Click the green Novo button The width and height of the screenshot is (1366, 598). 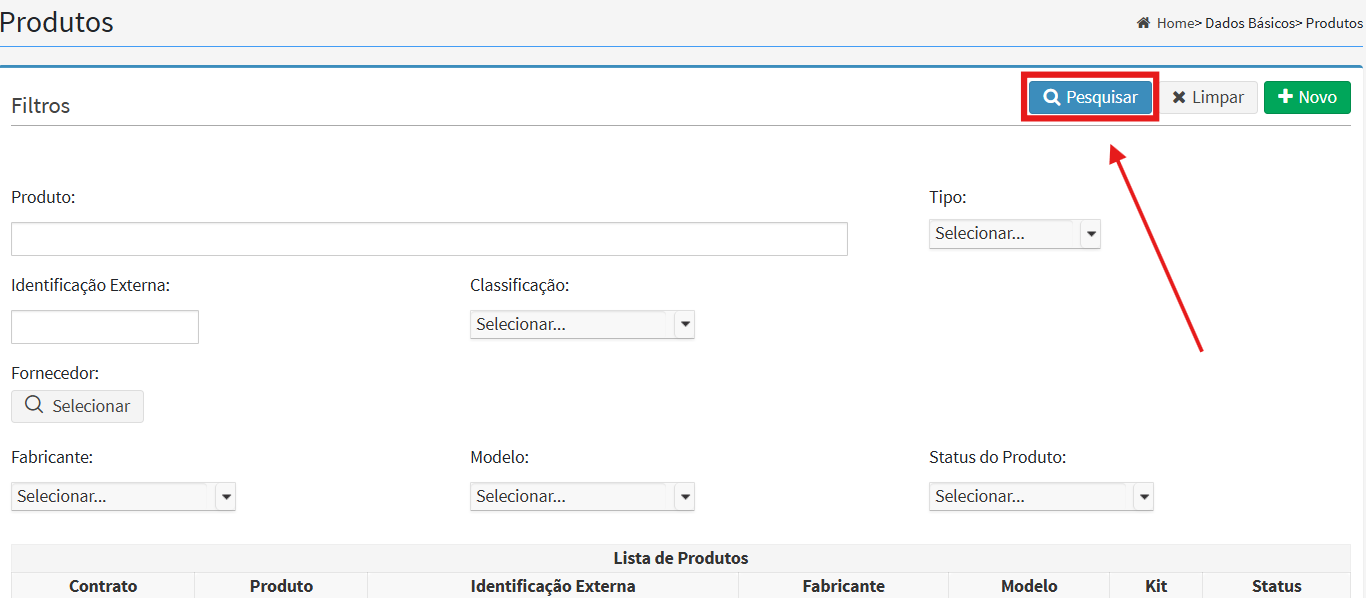tap(1307, 97)
